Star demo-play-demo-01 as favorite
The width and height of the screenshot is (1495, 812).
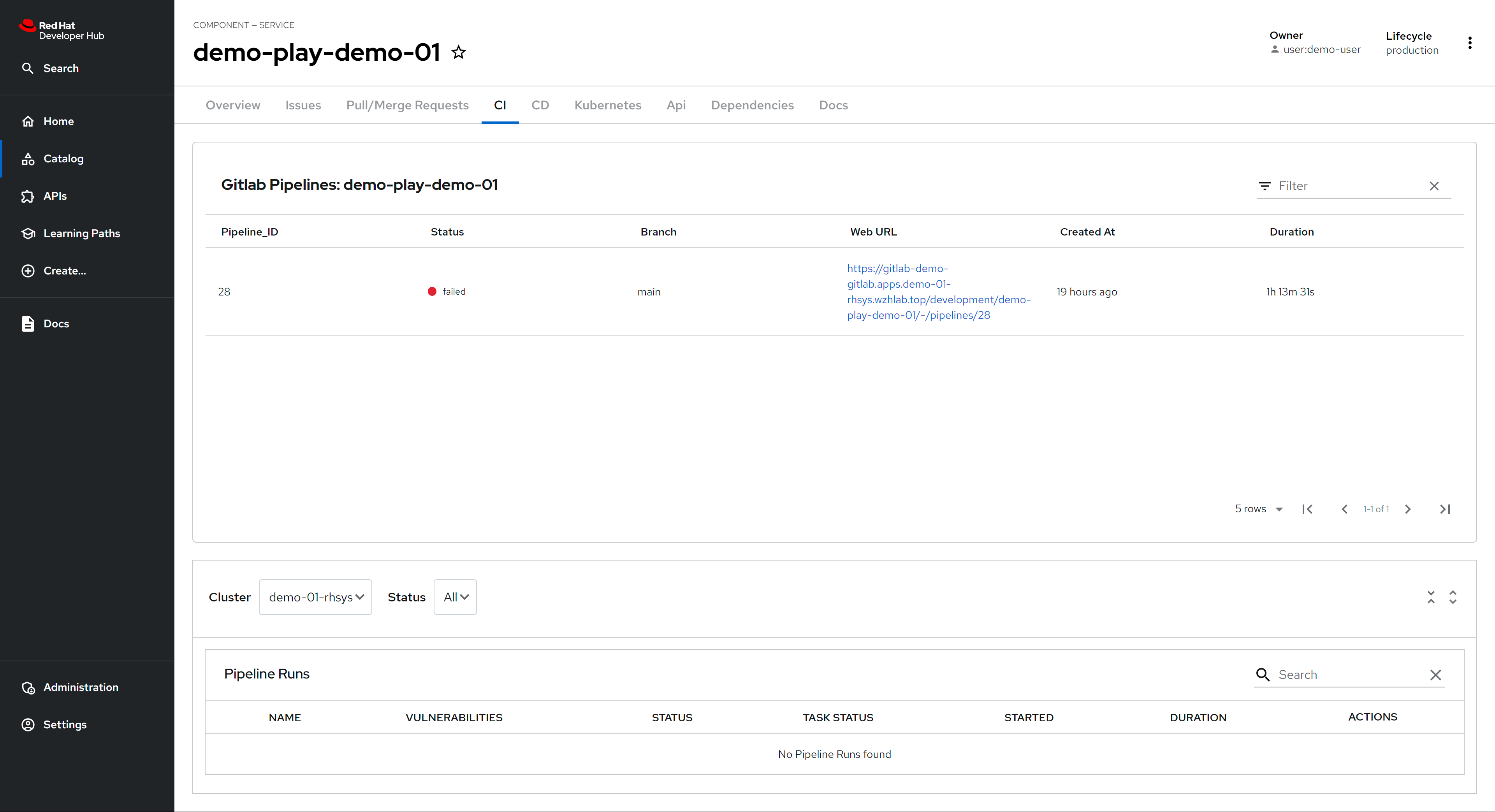[459, 53]
